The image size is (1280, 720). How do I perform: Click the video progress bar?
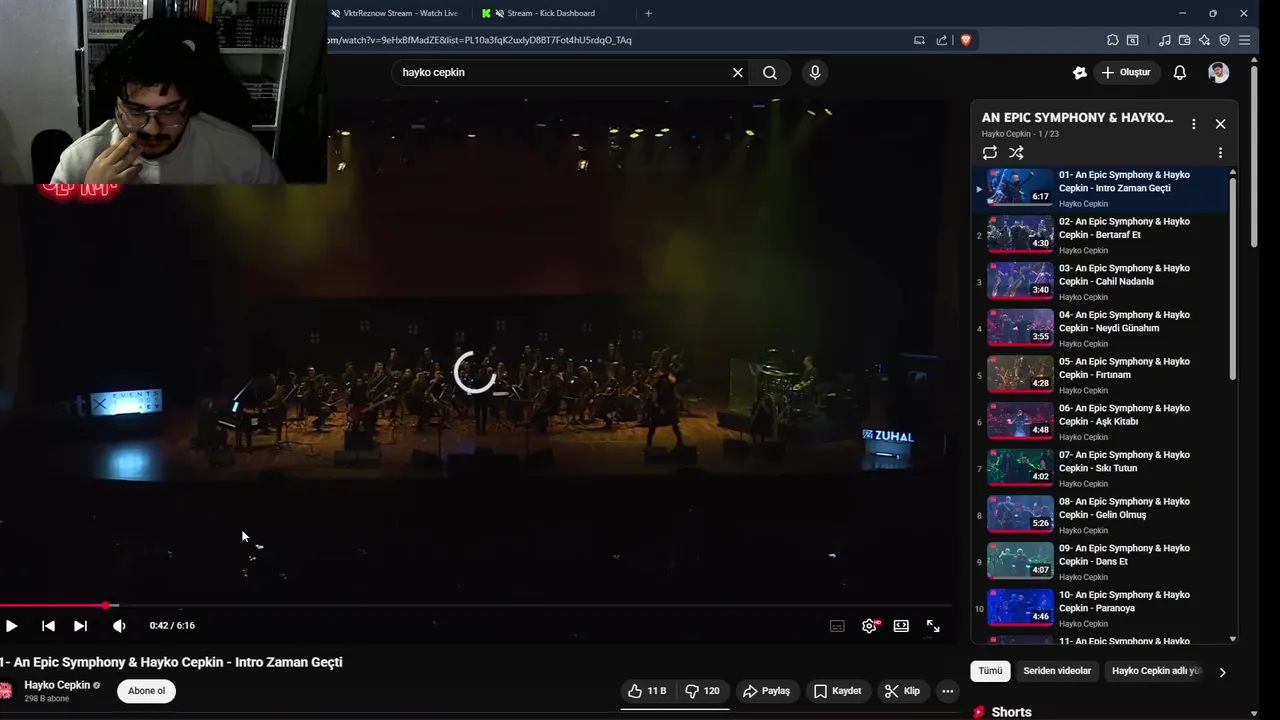[475, 605]
